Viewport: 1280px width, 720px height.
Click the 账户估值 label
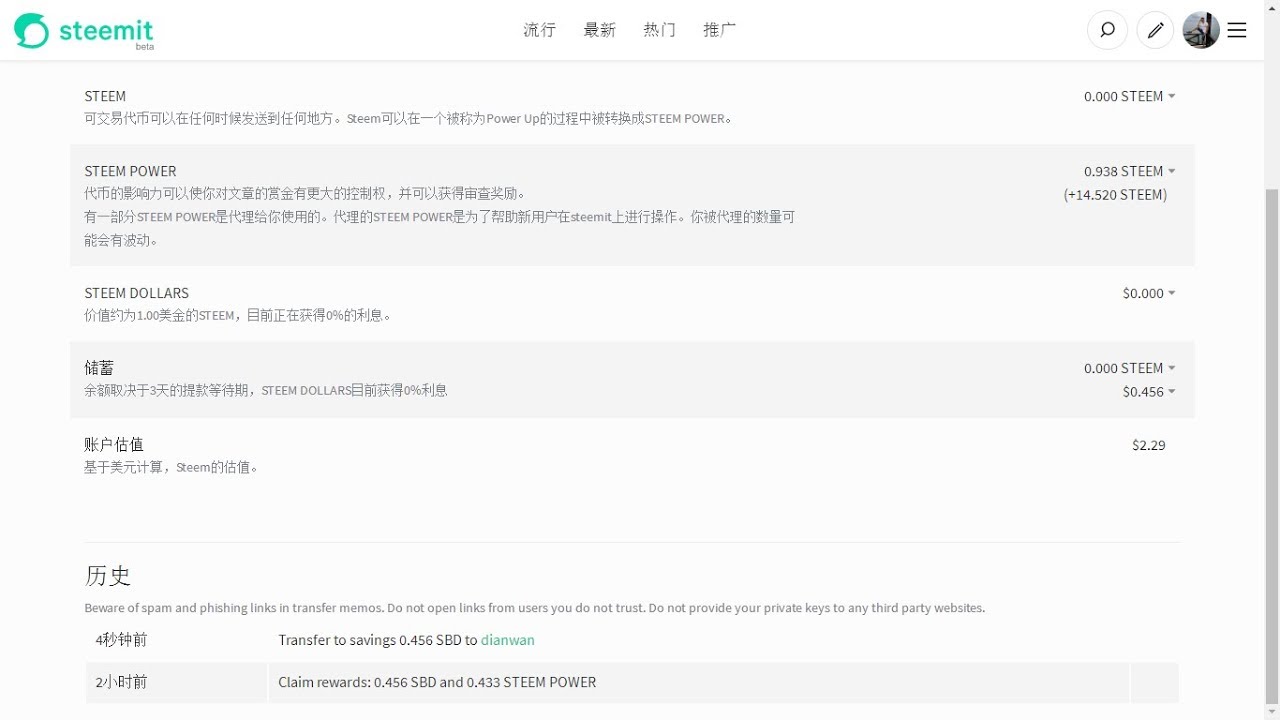tap(114, 444)
